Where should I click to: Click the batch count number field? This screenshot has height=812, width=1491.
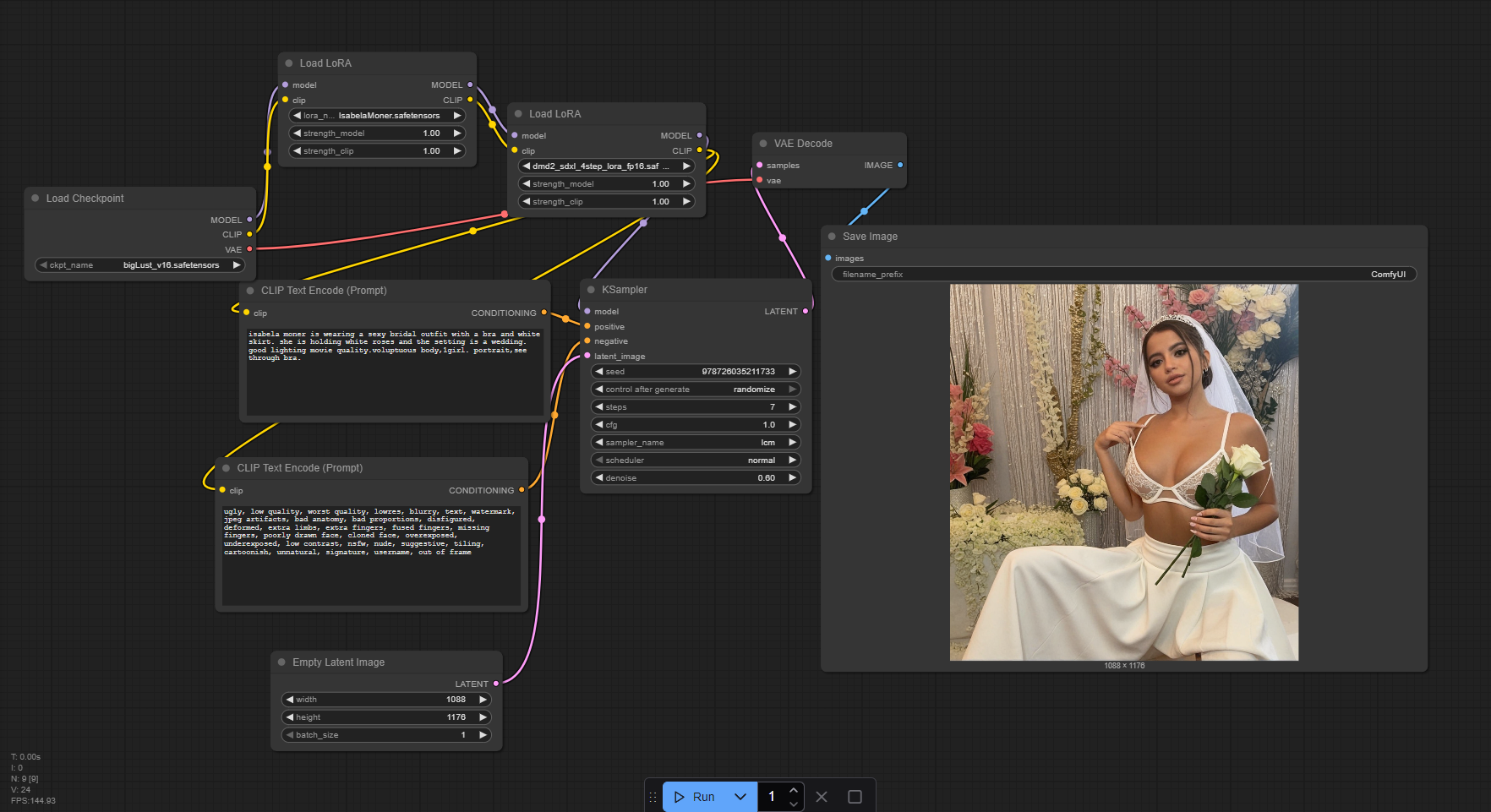(772, 797)
